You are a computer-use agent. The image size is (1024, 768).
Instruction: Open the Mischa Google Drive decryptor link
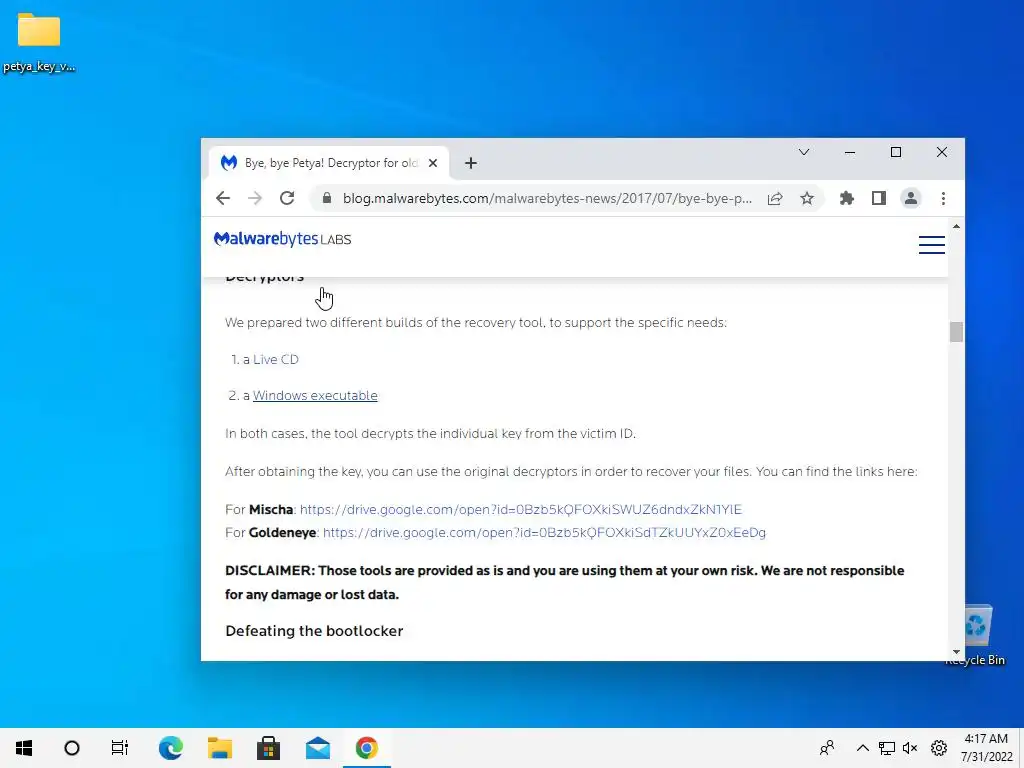coord(520,509)
